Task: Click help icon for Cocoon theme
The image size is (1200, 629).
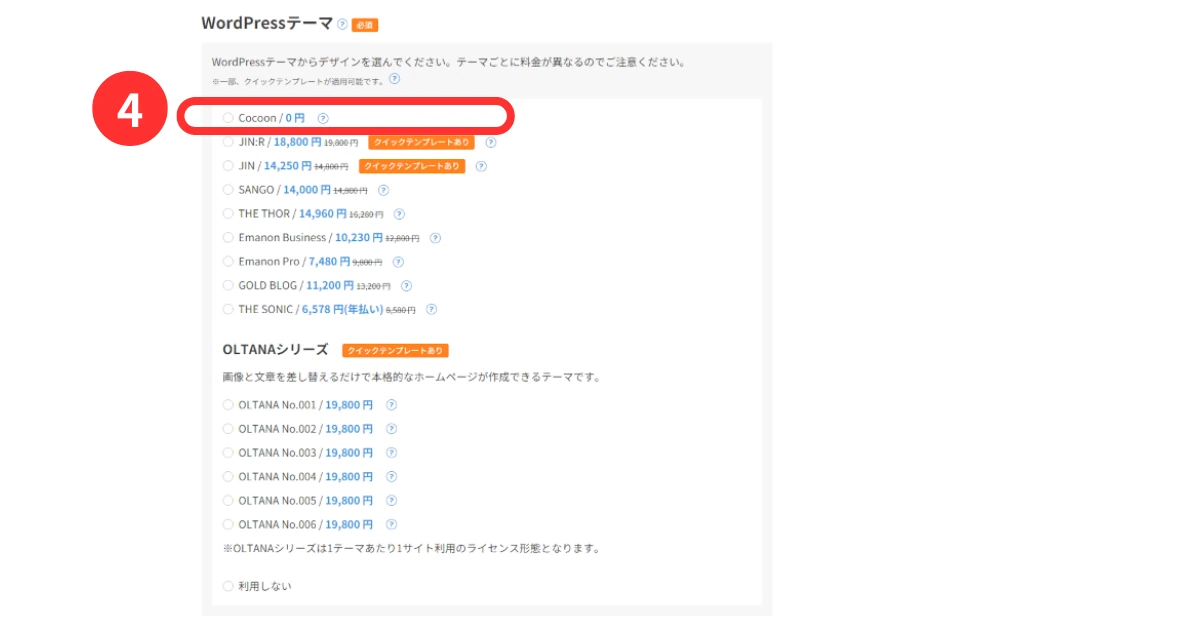Action: [x=322, y=118]
